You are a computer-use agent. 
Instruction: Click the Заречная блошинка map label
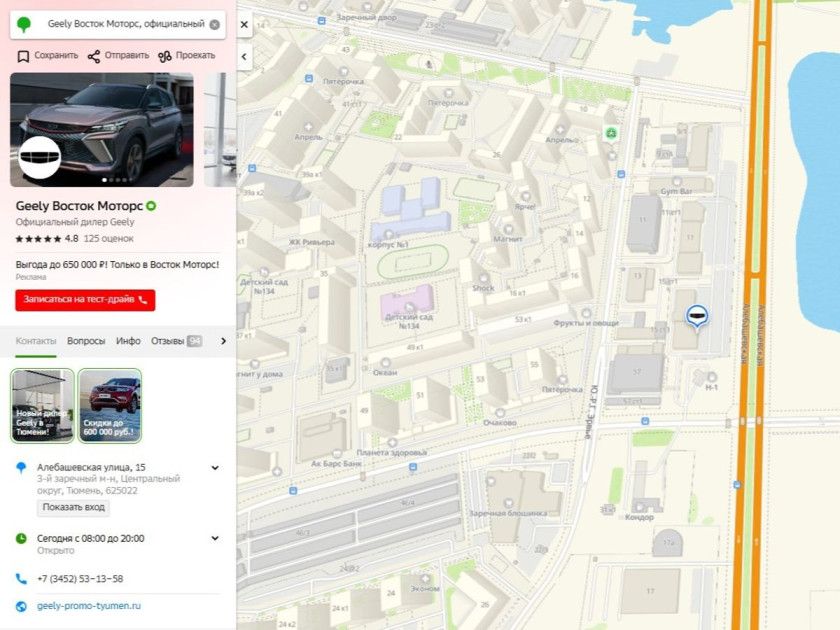click(508, 513)
